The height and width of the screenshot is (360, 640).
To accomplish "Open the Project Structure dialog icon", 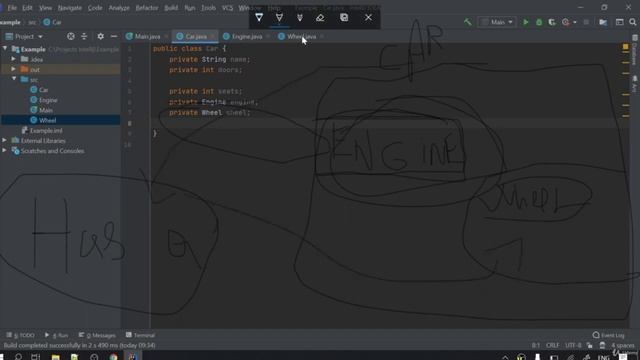I will tap(603, 22).
